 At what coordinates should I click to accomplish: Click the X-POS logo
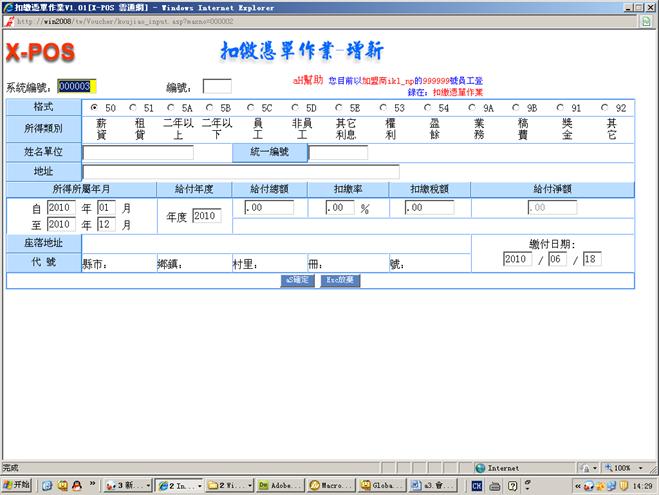(39, 52)
